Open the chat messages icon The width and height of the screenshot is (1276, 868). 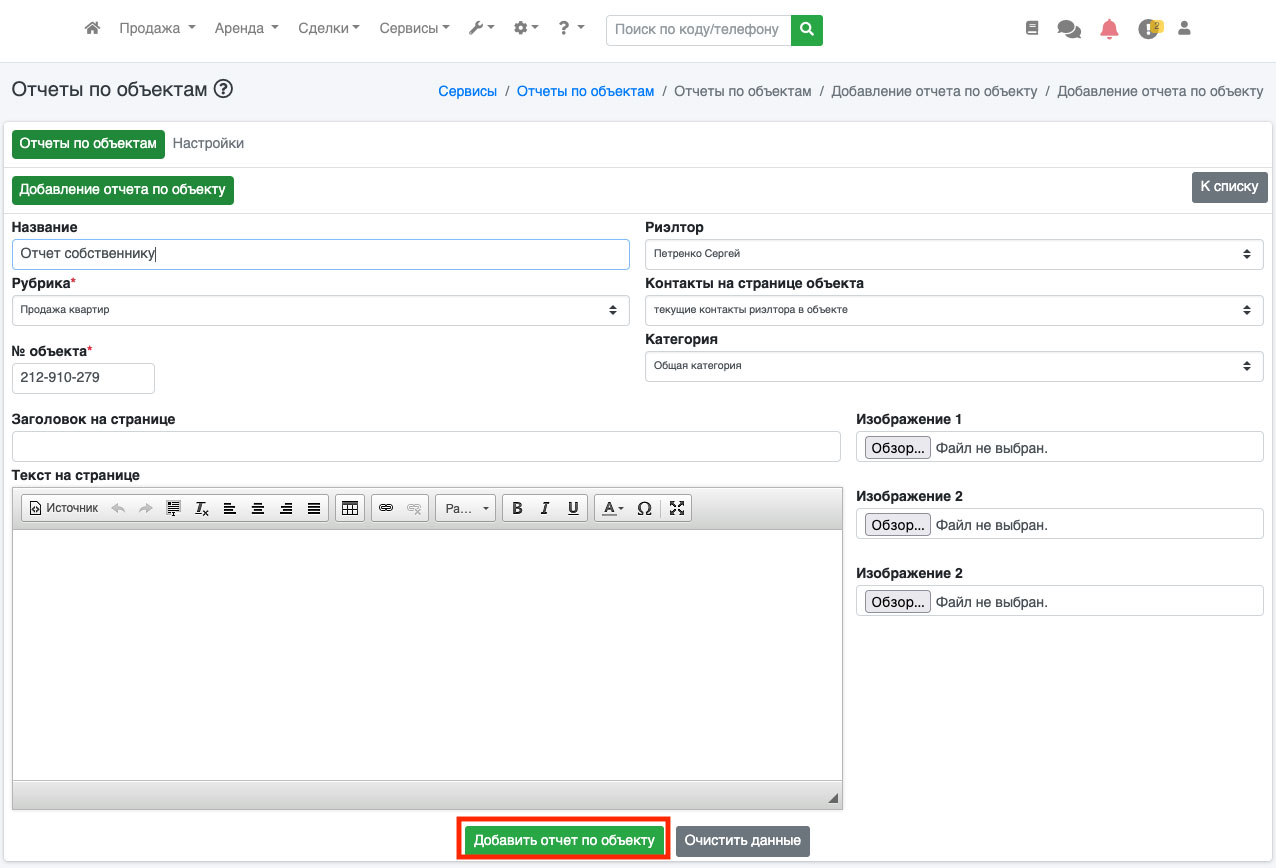coord(1069,29)
